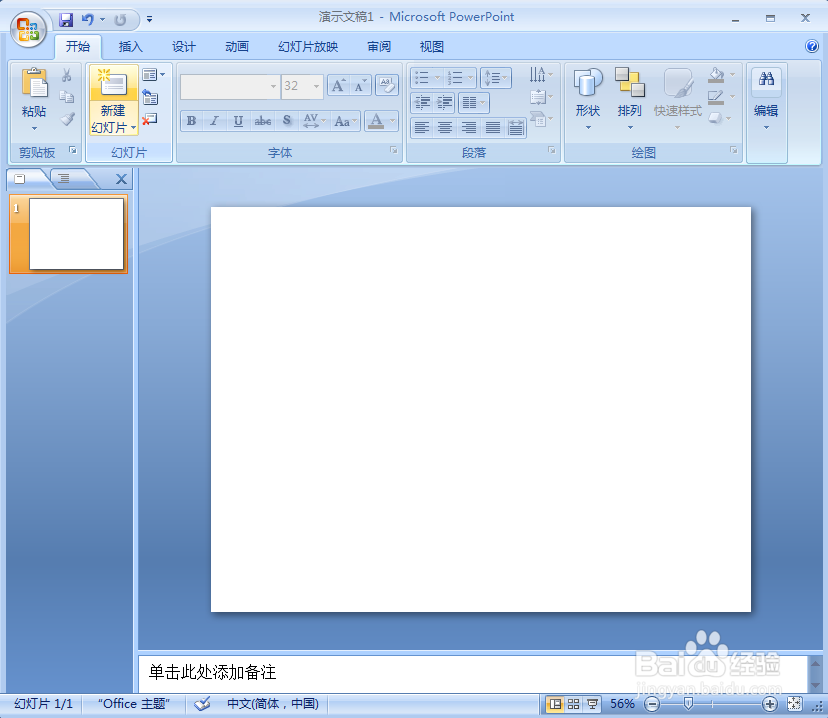Open the align text menu

(x=541, y=97)
